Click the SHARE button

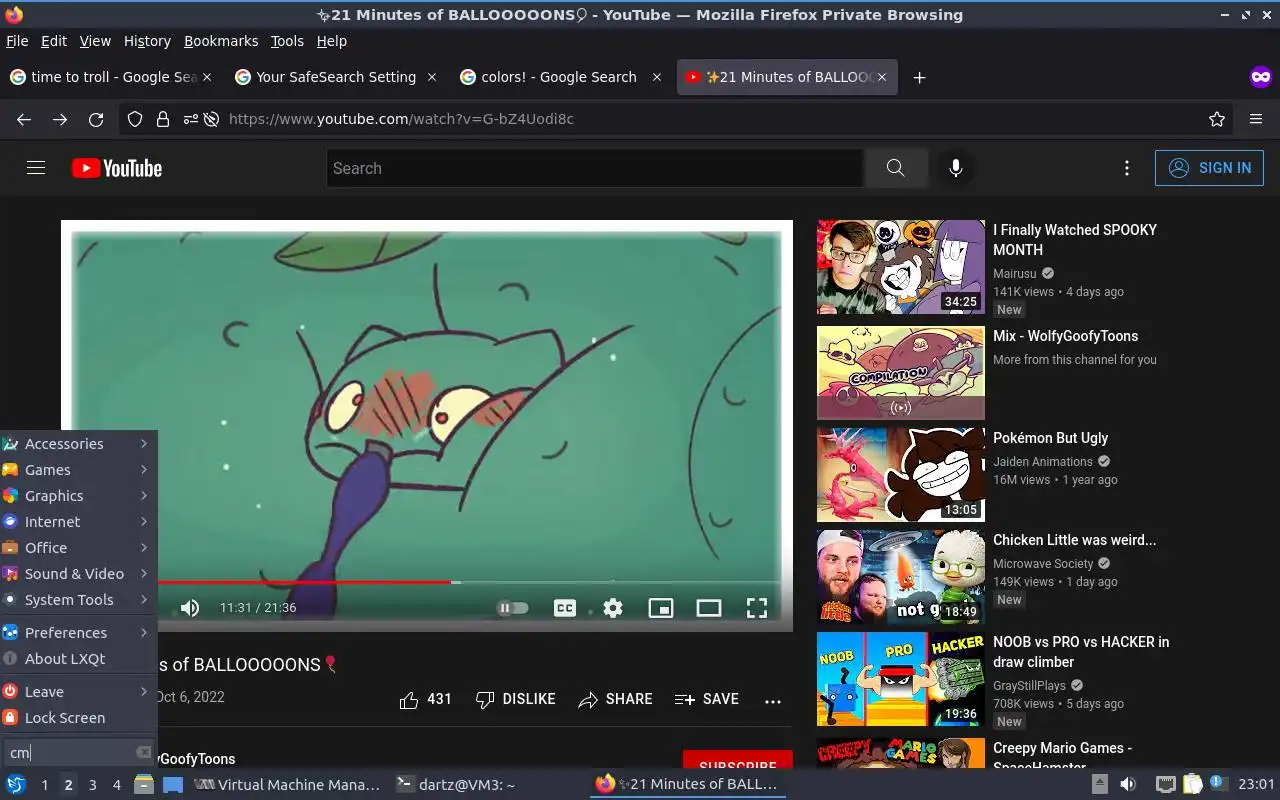click(615, 699)
